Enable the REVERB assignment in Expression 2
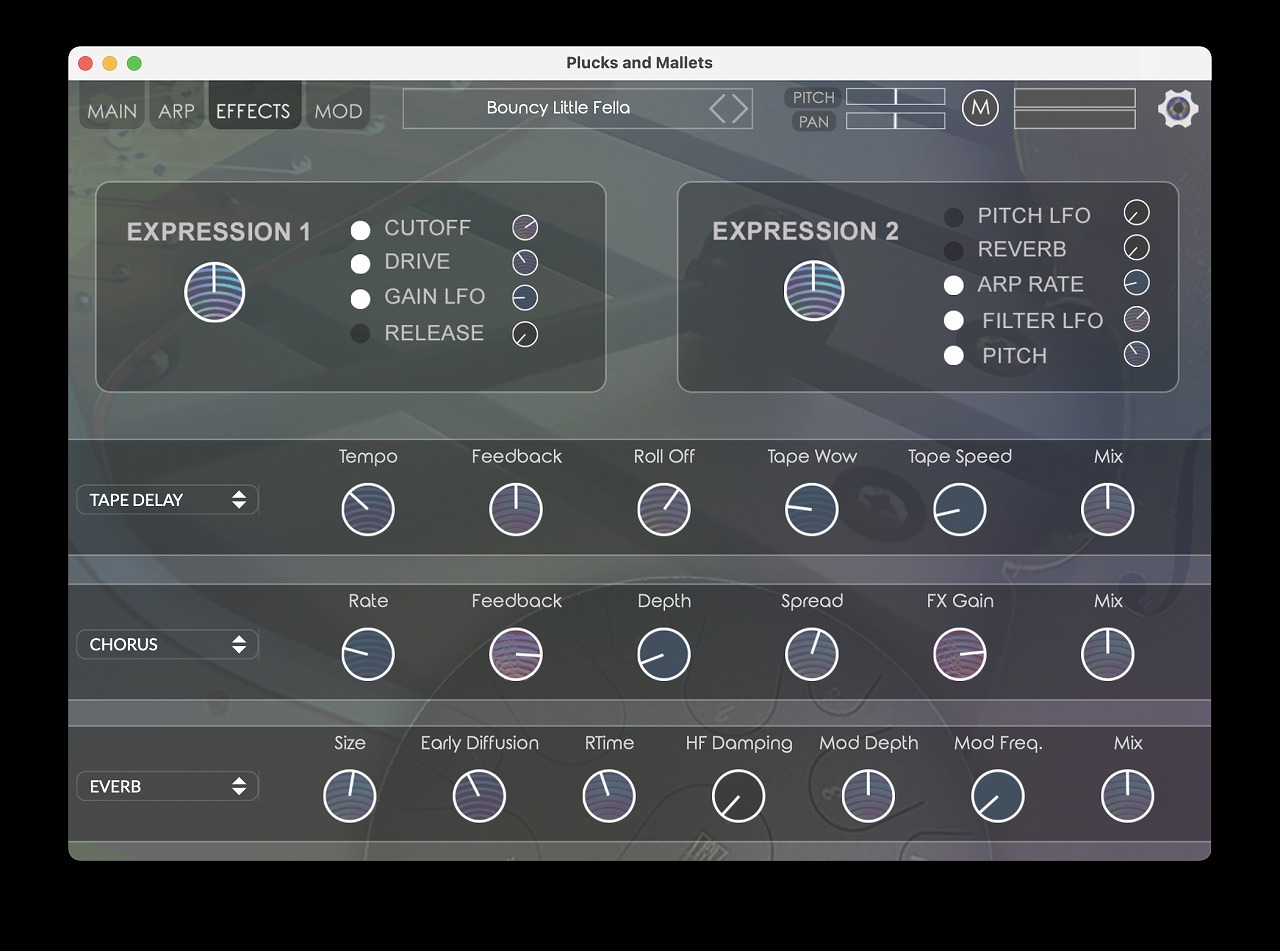Viewport: 1280px width, 951px height. [955, 250]
